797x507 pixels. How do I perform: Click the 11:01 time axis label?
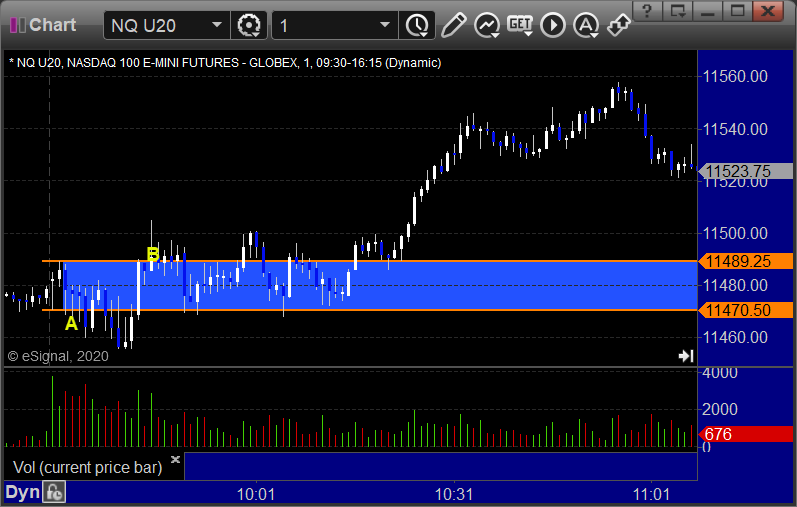point(651,494)
